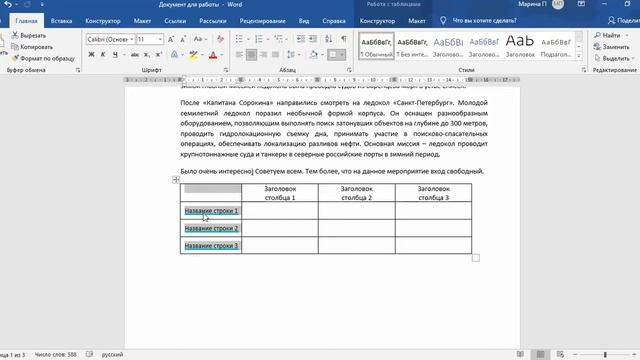
Task: Clear all formatting with the eraser icon
Action: coord(220,39)
